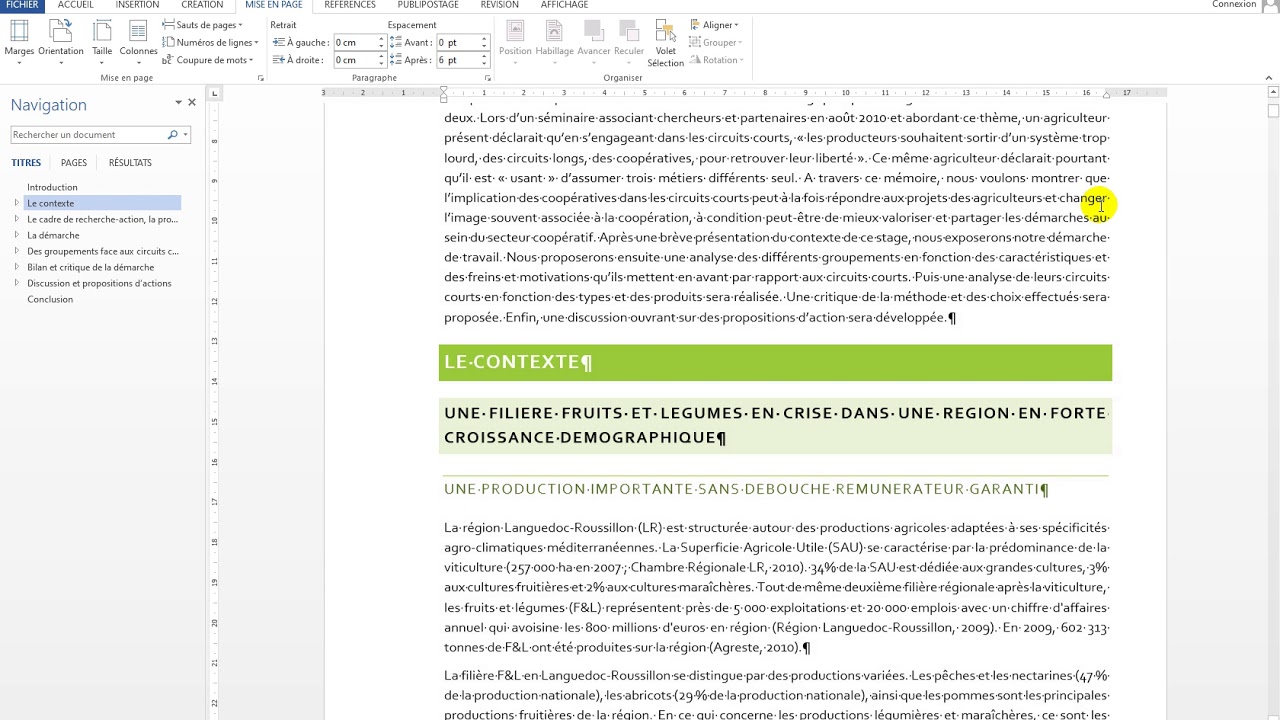Expand the 'Le contexte' heading

pyautogui.click(x=16, y=203)
